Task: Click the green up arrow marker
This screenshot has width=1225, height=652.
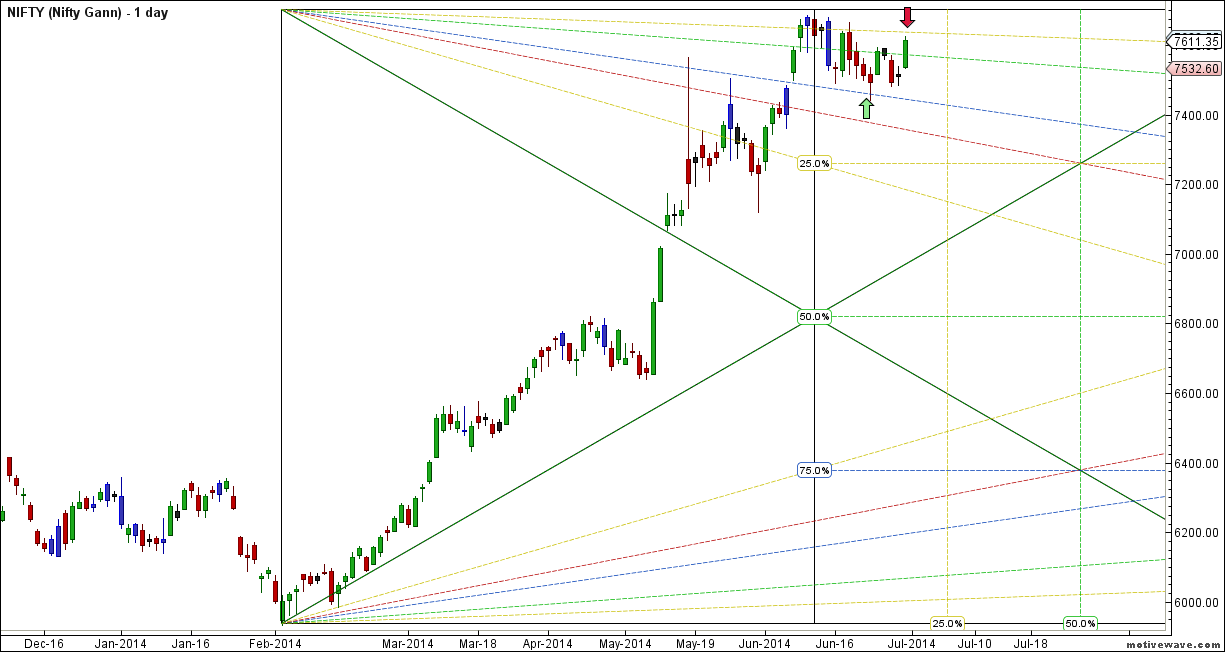Action: pyautogui.click(x=867, y=108)
